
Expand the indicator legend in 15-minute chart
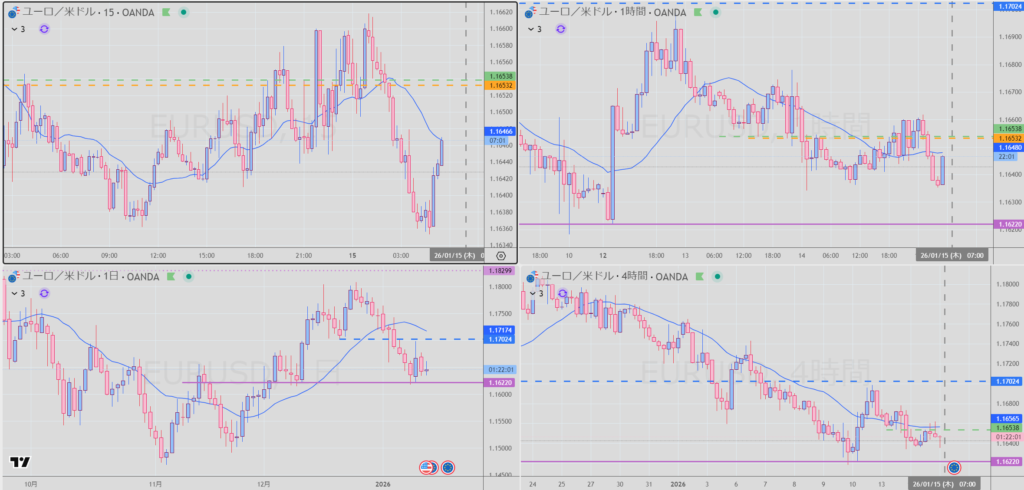(14, 30)
